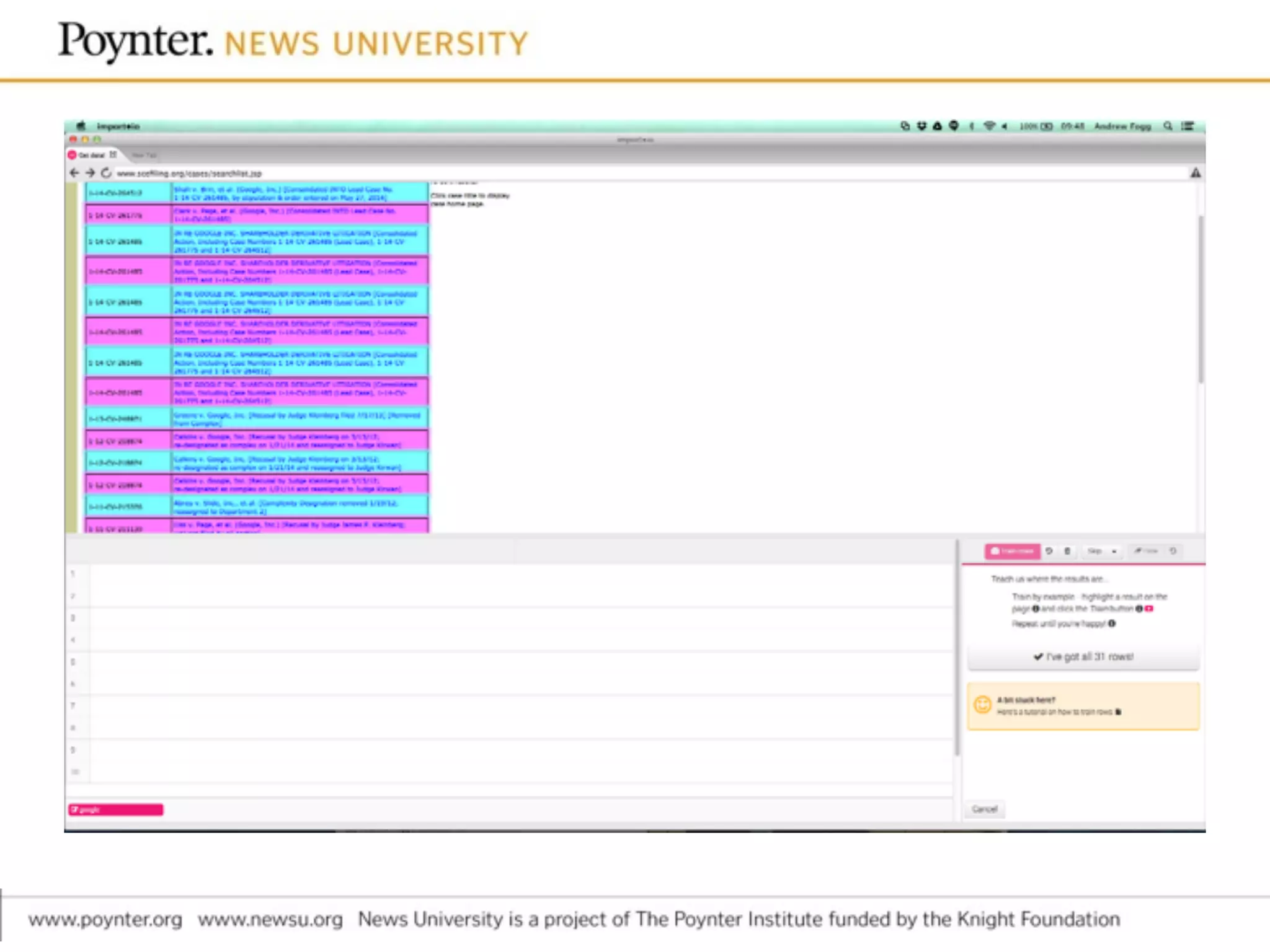Reload the page with refresh icon

click(106, 173)
